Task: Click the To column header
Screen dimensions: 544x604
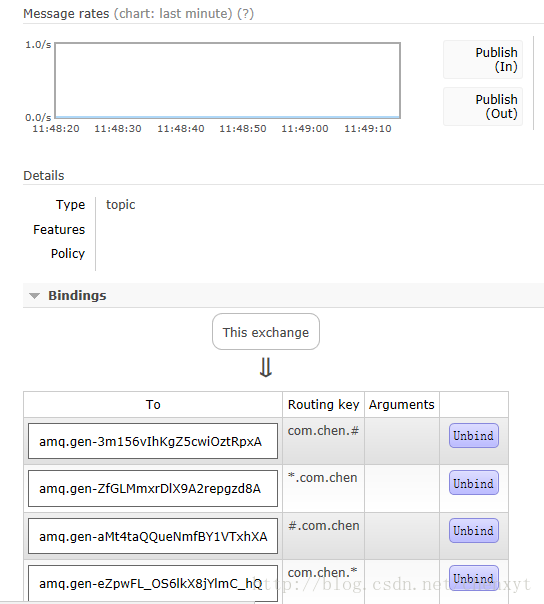Action: click(153, 404)
